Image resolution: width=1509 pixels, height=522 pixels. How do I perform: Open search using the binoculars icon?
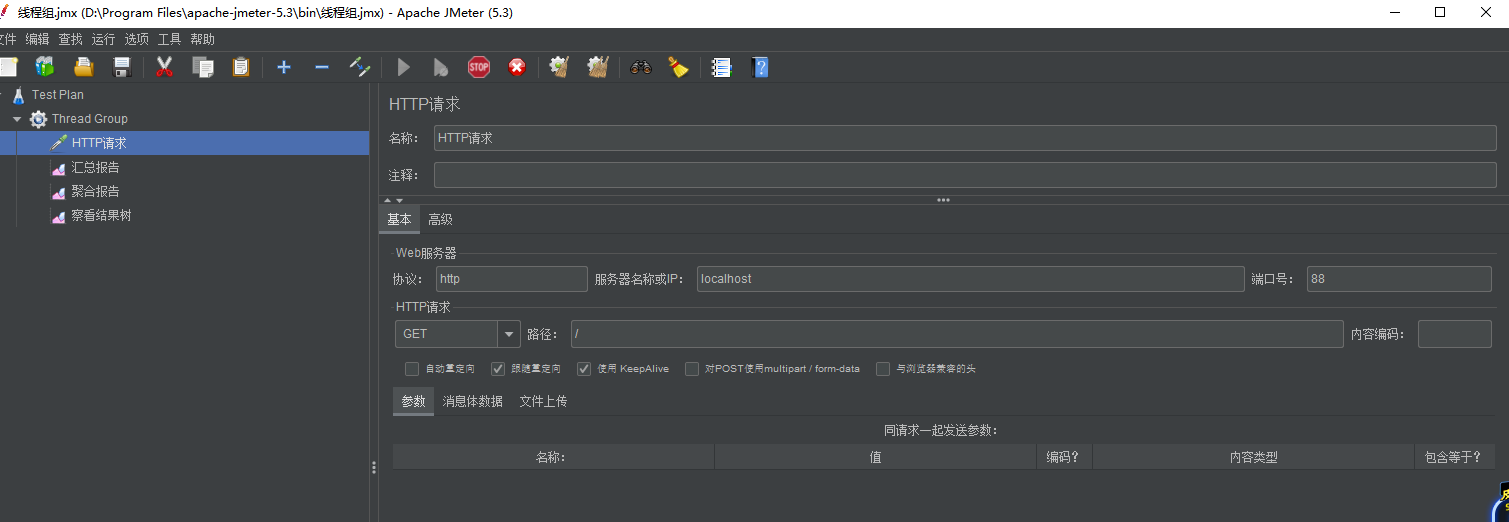641,67
